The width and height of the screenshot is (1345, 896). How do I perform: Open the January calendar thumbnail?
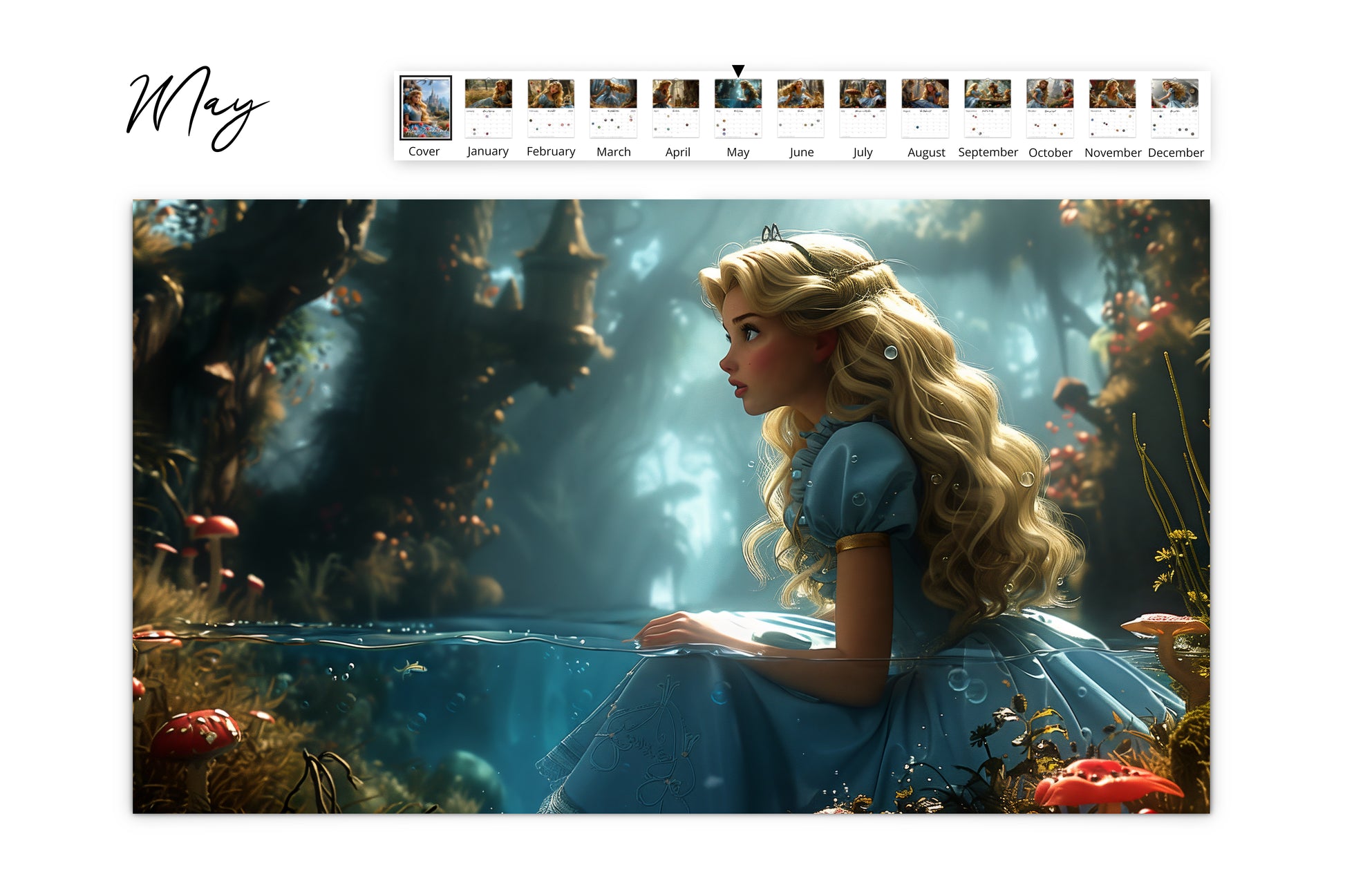488,108
